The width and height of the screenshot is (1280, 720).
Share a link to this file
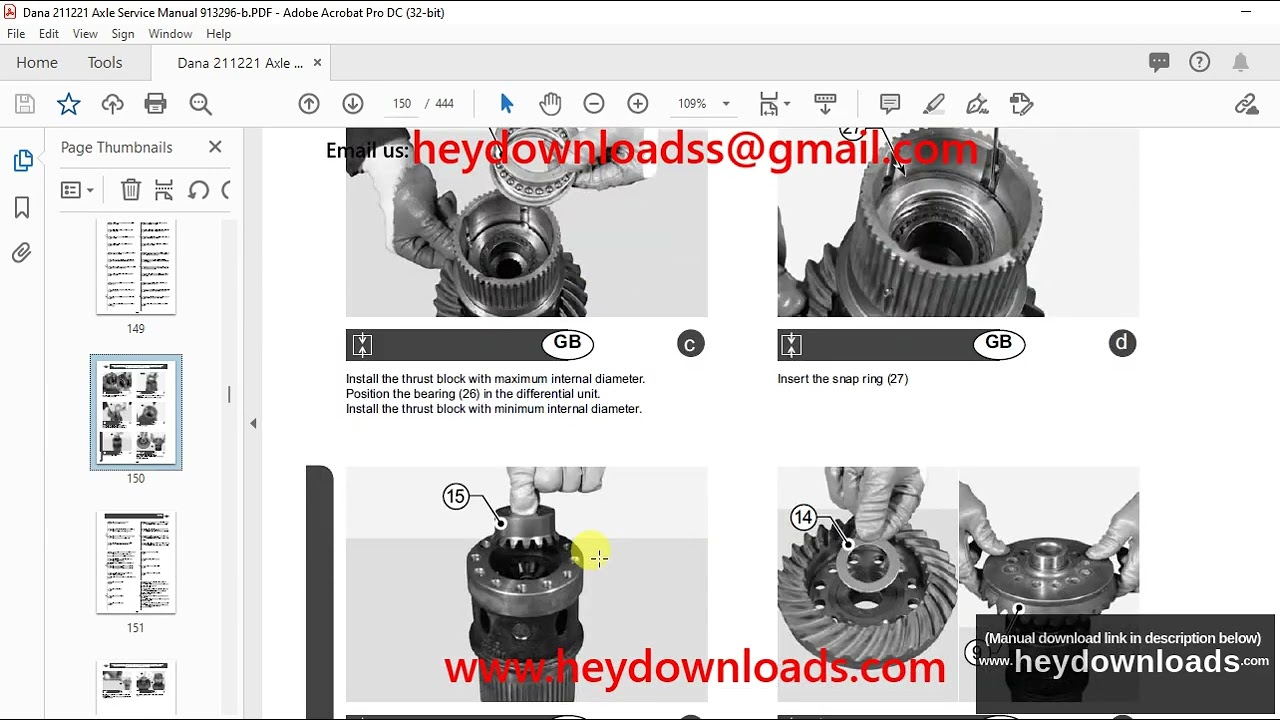click(1246, 104)
